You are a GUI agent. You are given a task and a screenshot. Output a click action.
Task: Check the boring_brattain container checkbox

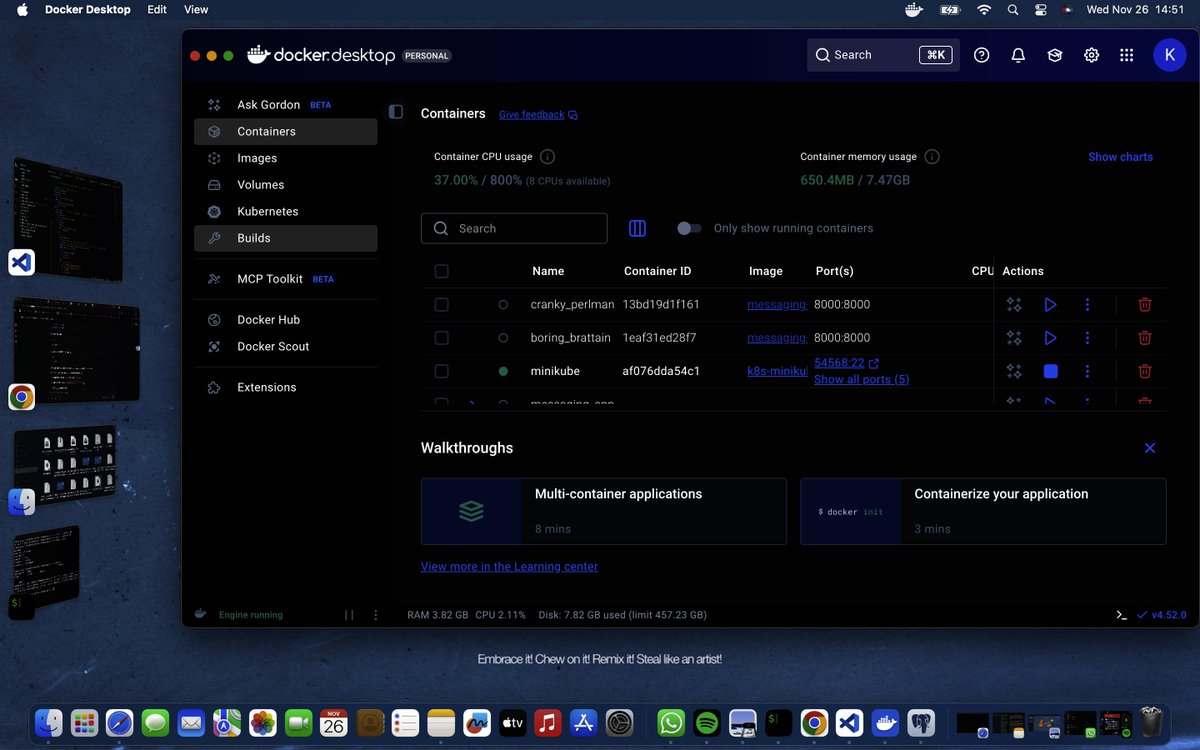[442, 338]
